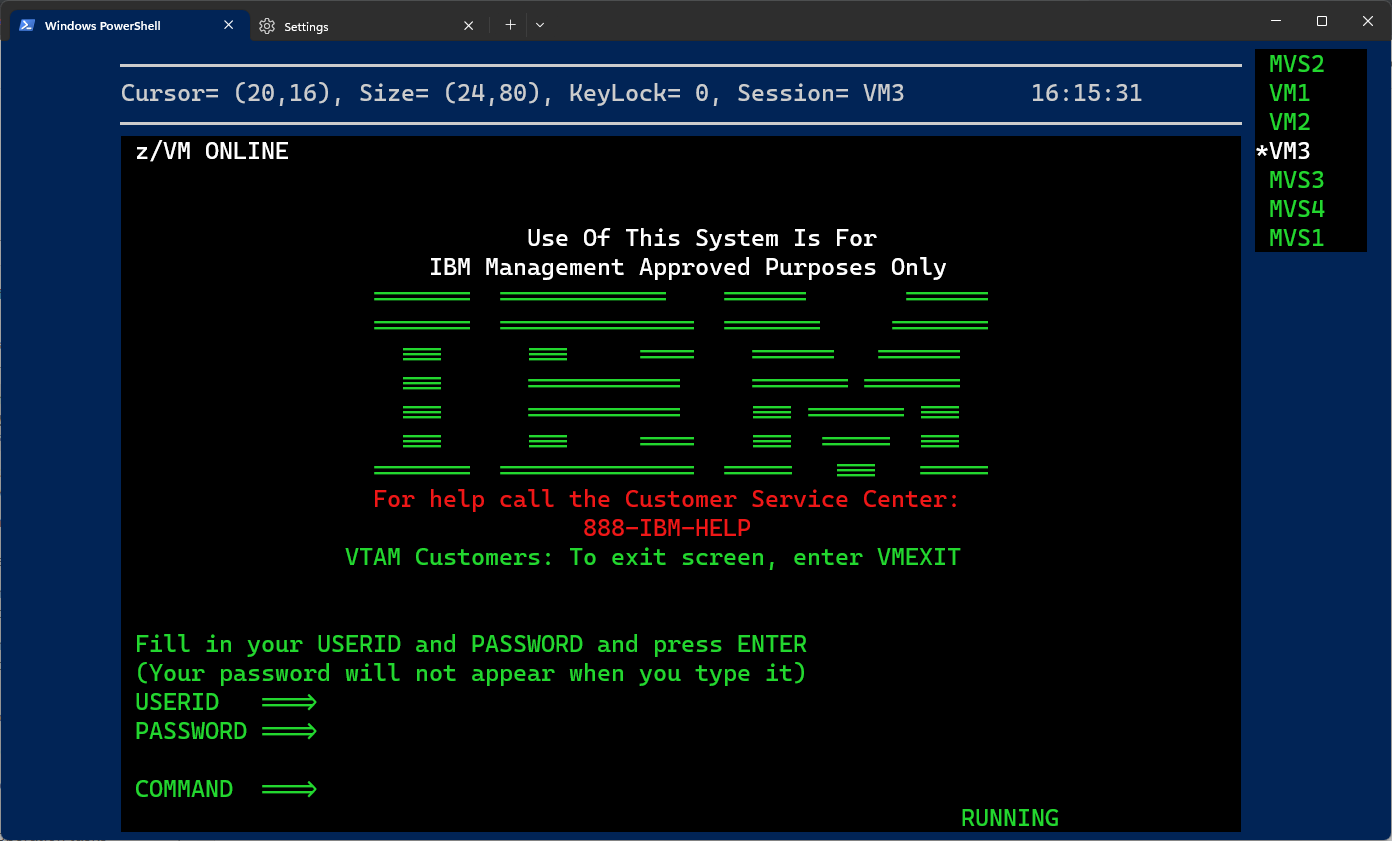Select the VM1 session in the list
The height and width of the screenshot is (841, 1392).
tap(1290, 93)
